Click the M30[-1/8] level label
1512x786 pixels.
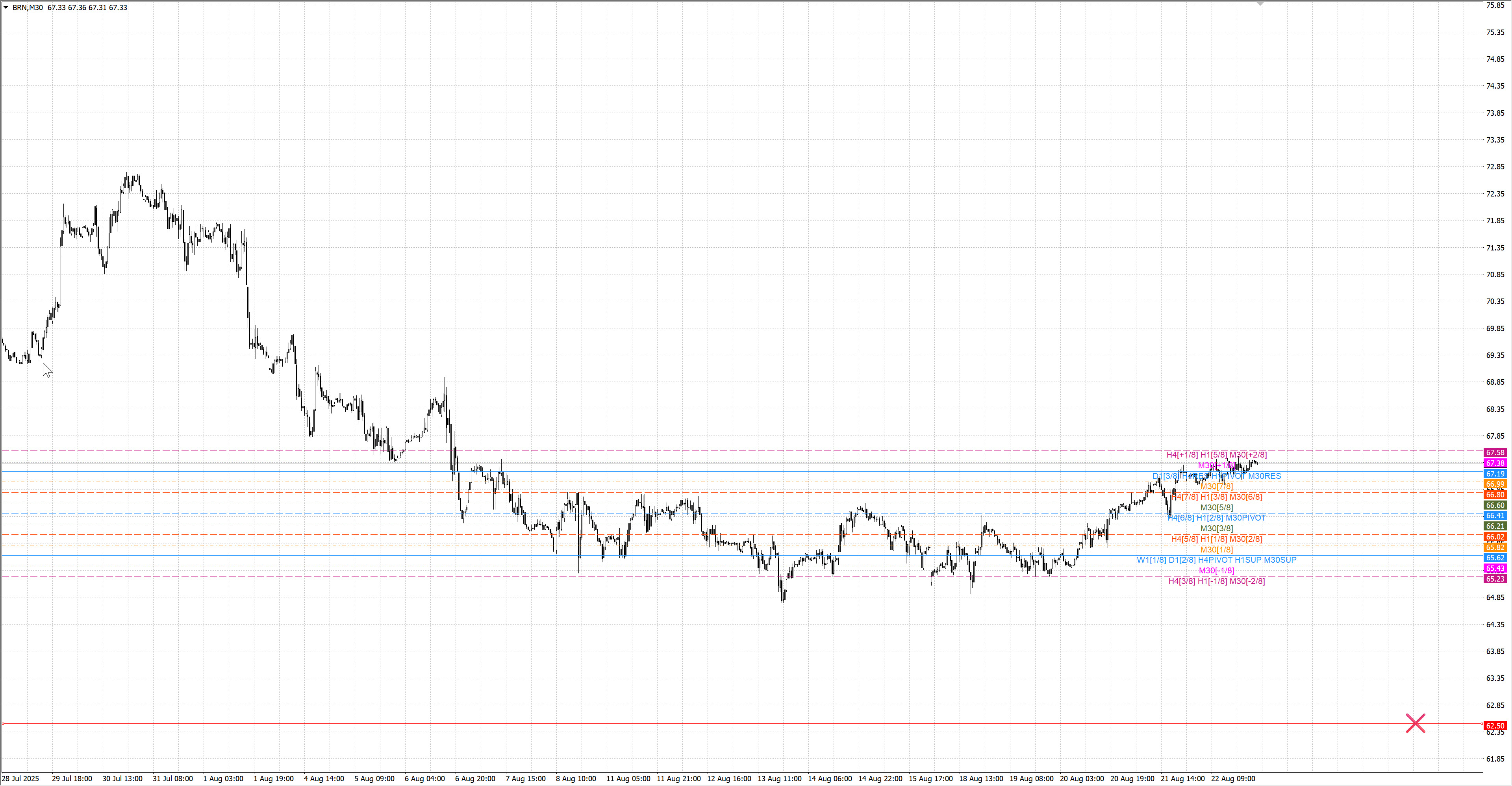(1216, 571)
